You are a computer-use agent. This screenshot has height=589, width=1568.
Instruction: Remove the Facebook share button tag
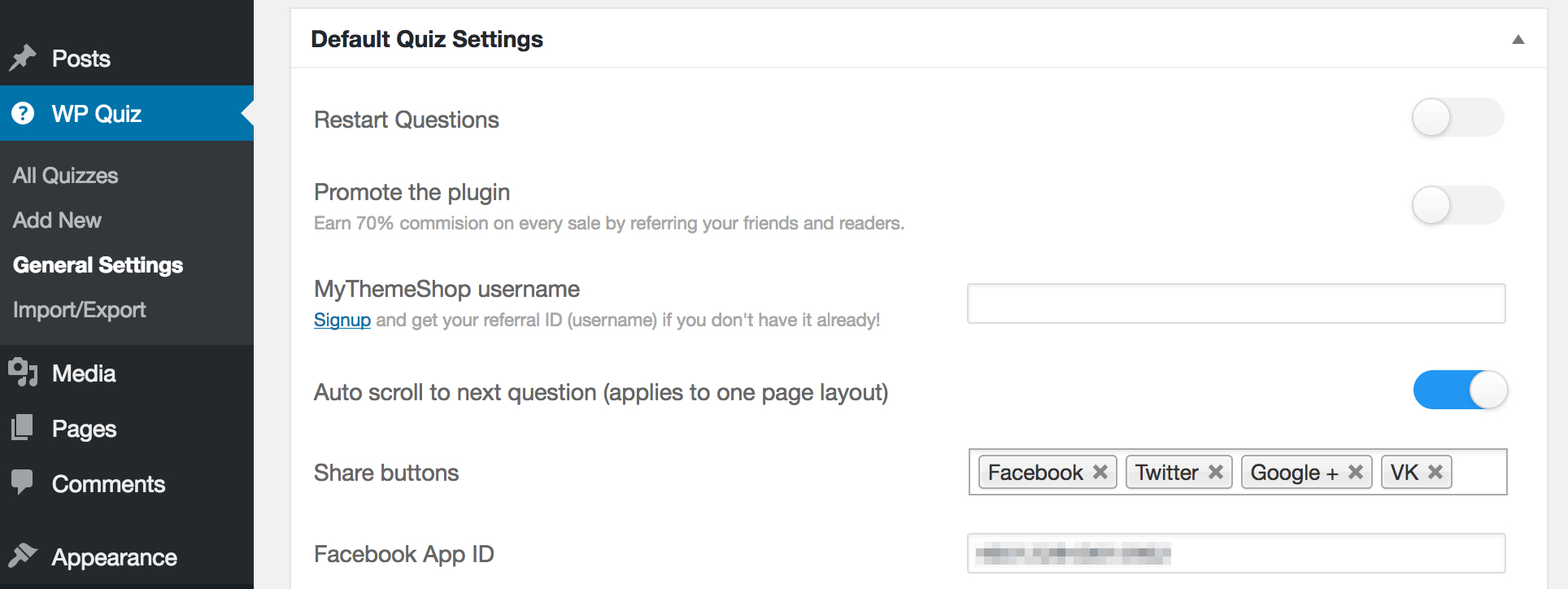pos(1100,472)
